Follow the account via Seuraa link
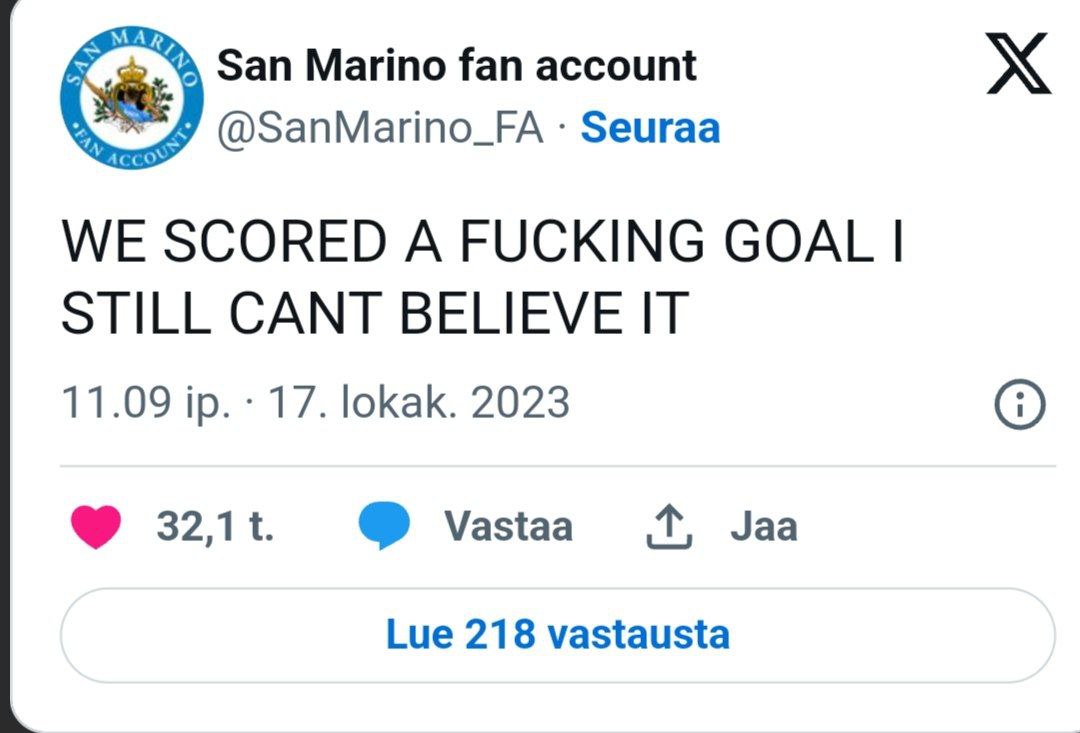 point(650,128)
